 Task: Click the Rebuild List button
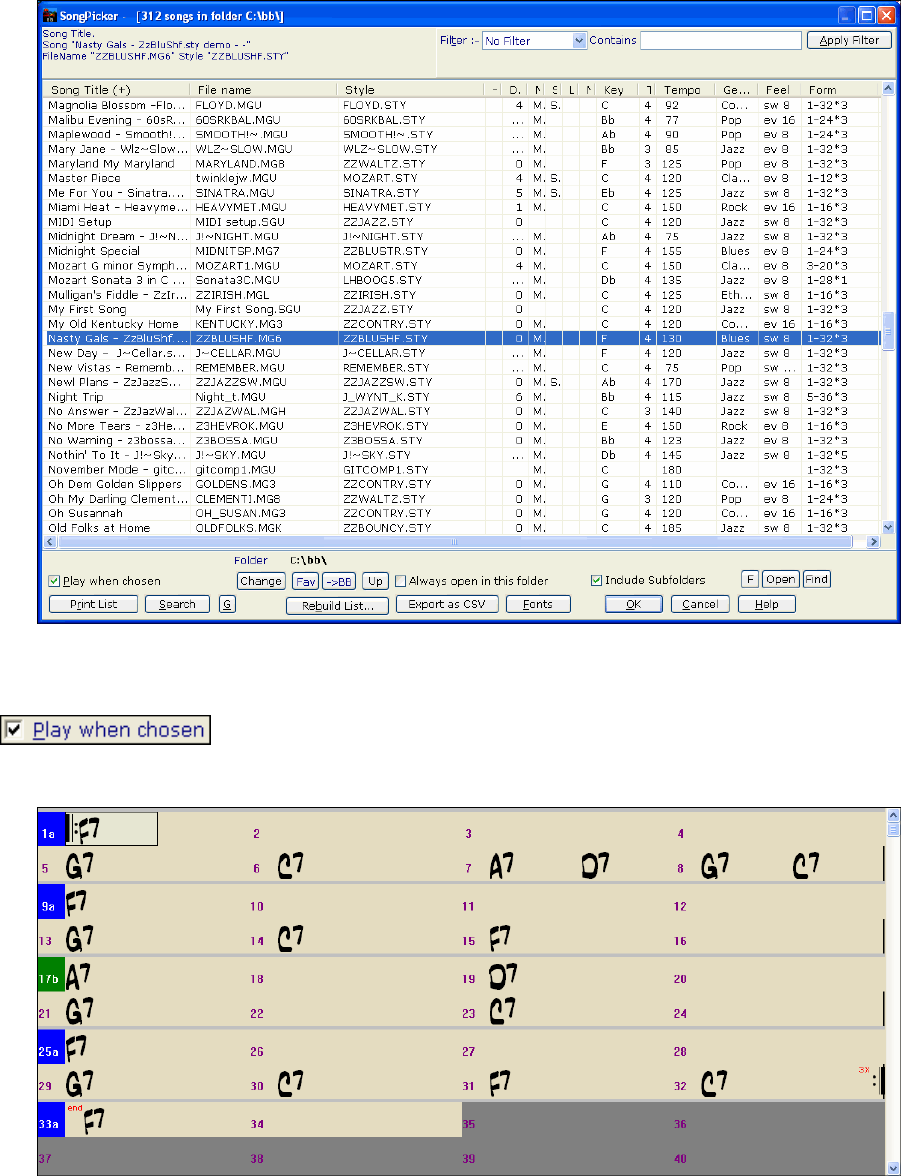point(338,604)
